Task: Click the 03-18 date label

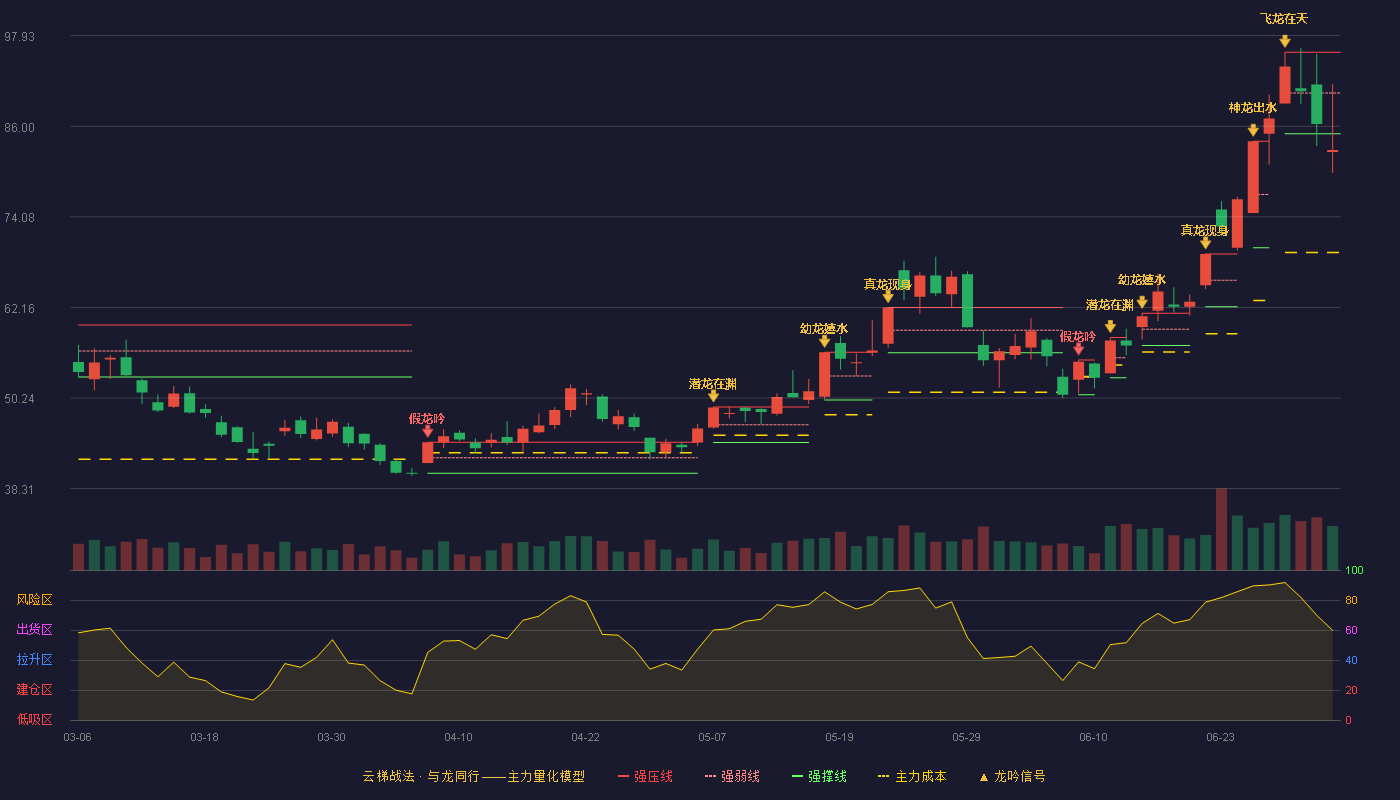Action: [204, 737]
